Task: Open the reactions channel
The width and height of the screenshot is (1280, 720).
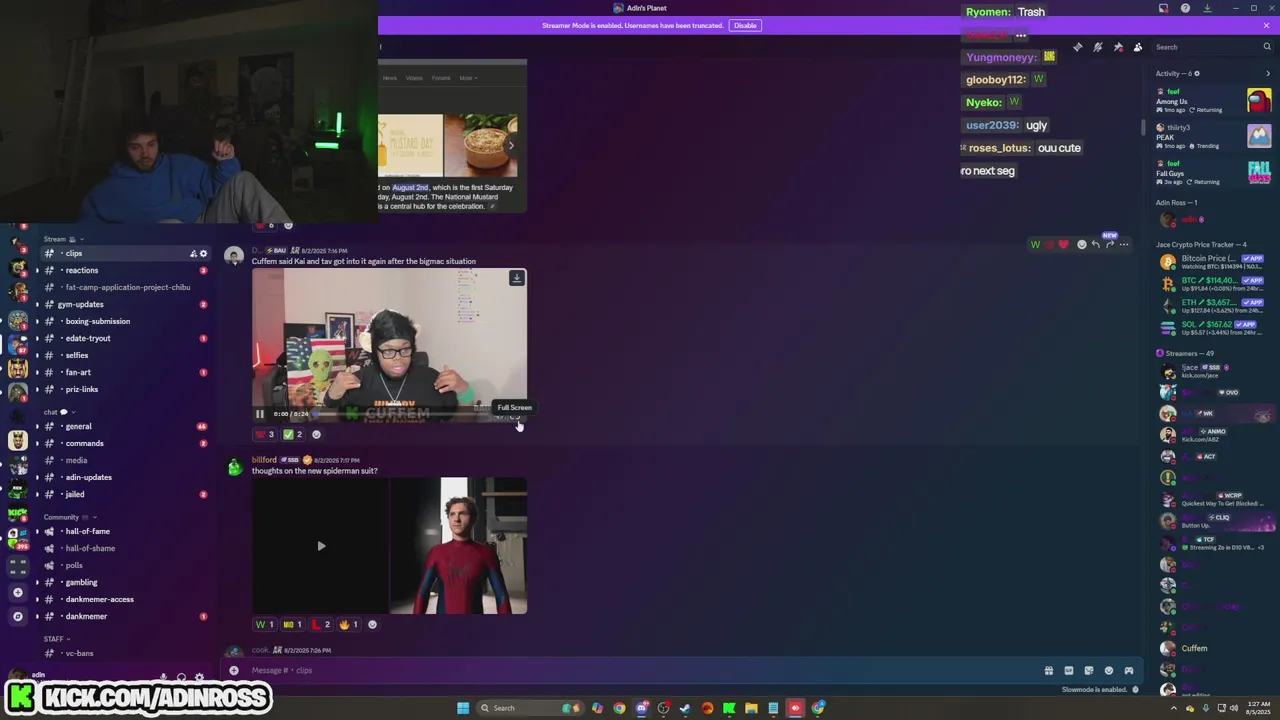Action: 125,270
